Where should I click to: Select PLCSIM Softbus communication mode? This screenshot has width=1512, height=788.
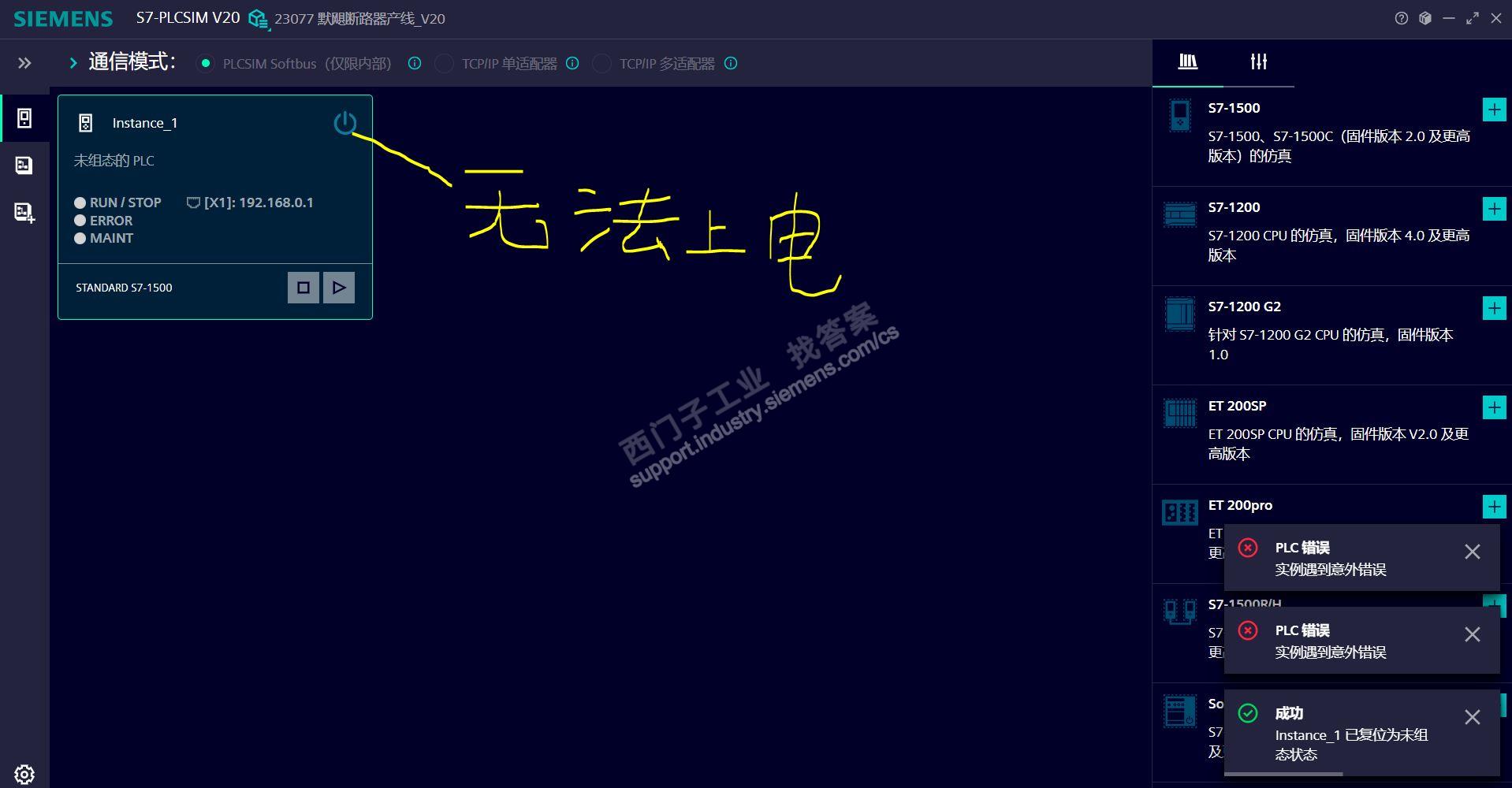tap(205, 63)
